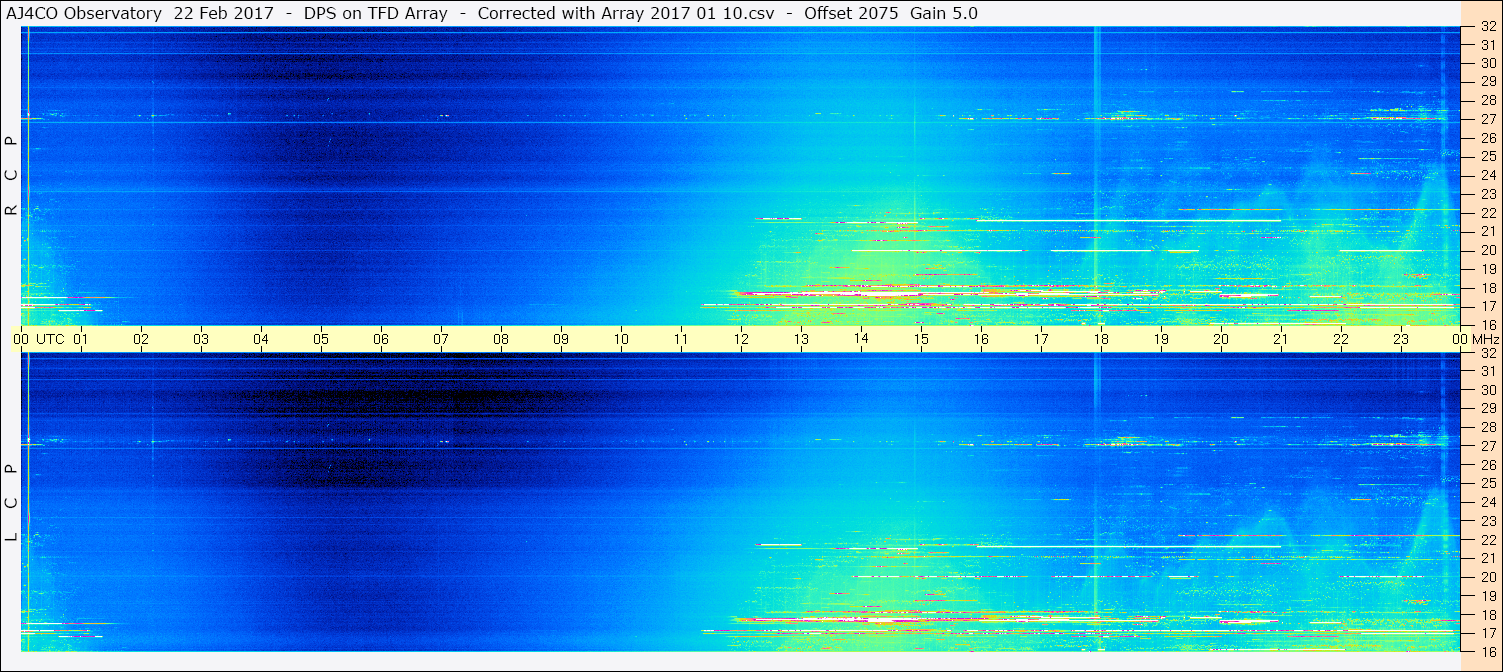The image size is (1503, 672).
Task: Click the 'R C P' label of the upper spectrogram
Action: (11, 176)
